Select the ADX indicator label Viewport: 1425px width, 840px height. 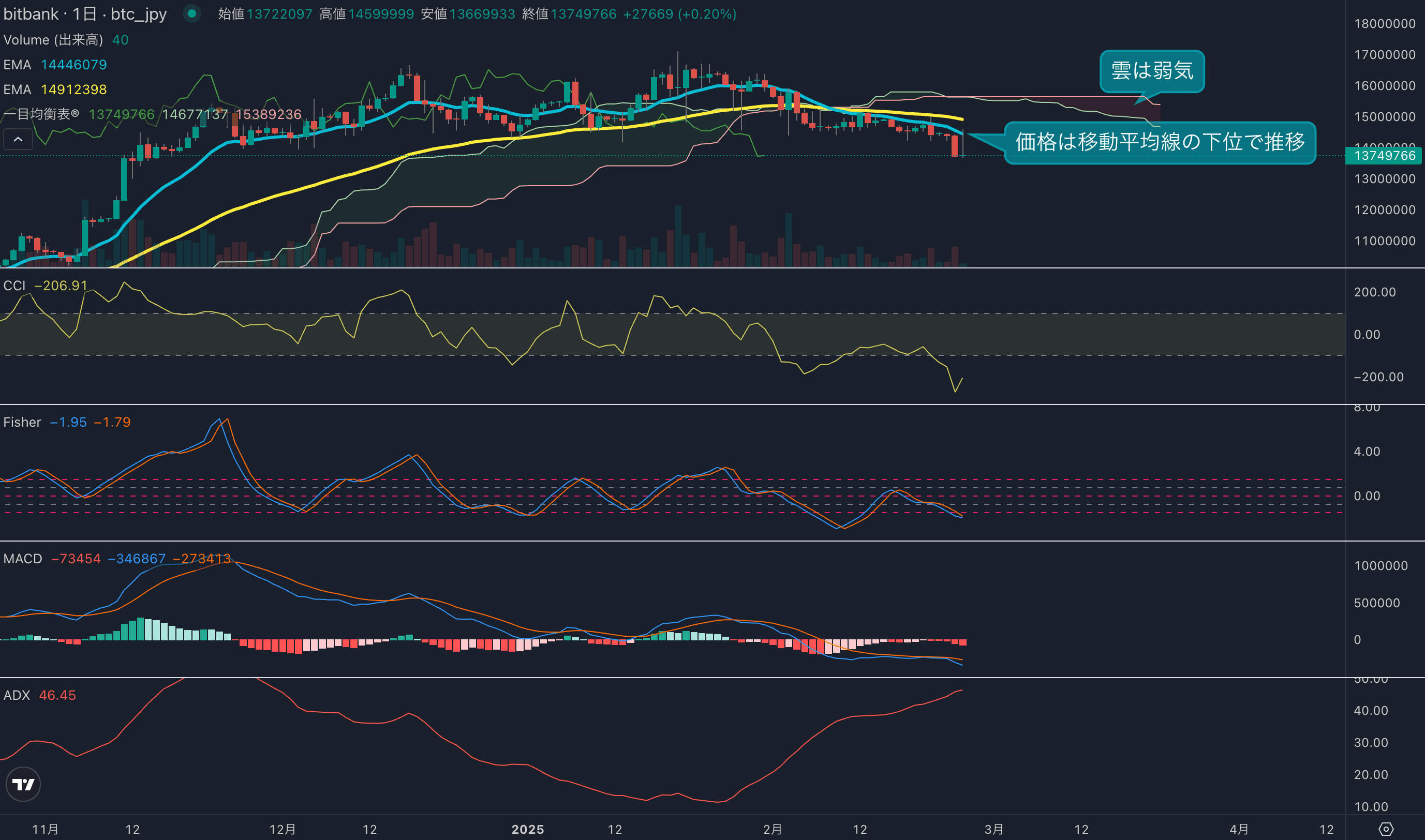[17, 695]
